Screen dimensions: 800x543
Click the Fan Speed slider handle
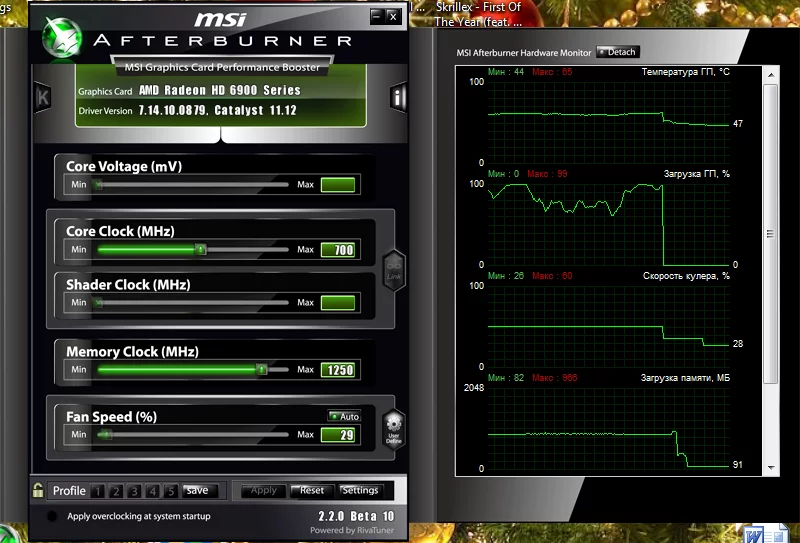click(105, 435)
